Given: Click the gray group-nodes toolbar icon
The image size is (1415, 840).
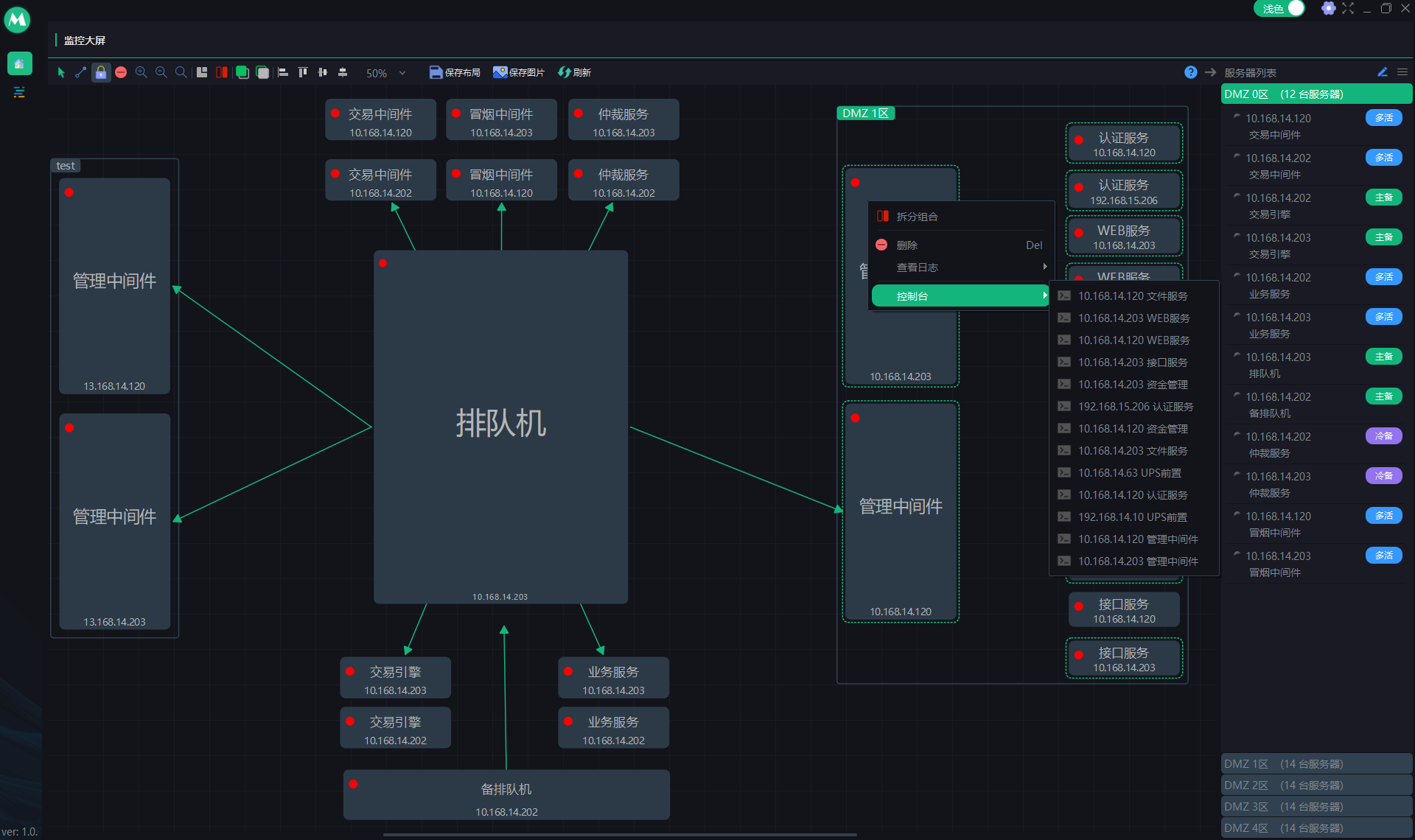Looking at the screenshot, I should pyautogui.click(x=202, y=72).
